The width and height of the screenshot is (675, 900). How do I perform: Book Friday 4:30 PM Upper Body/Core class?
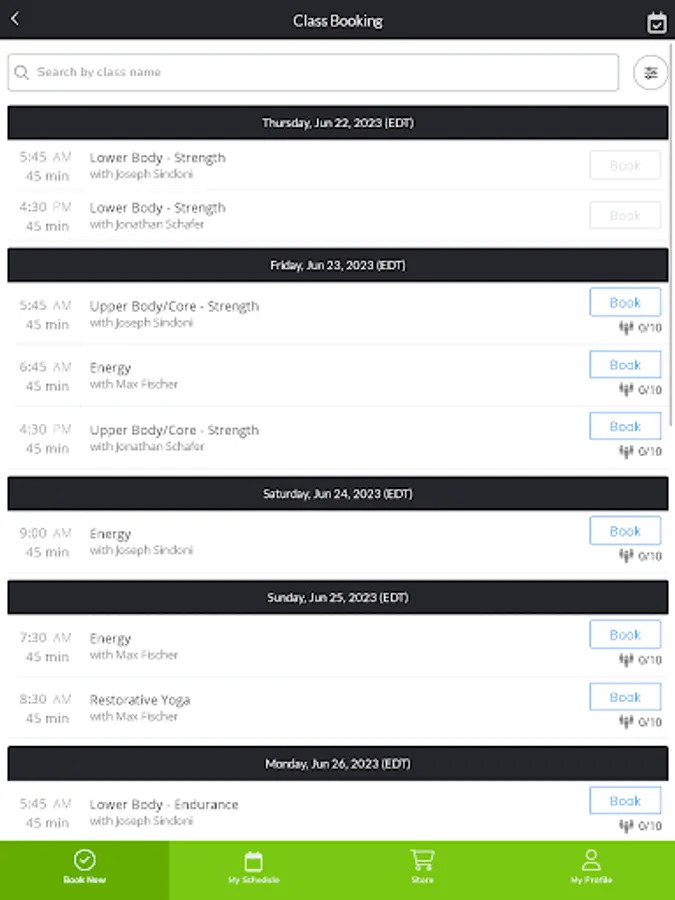tap(625, 426)
